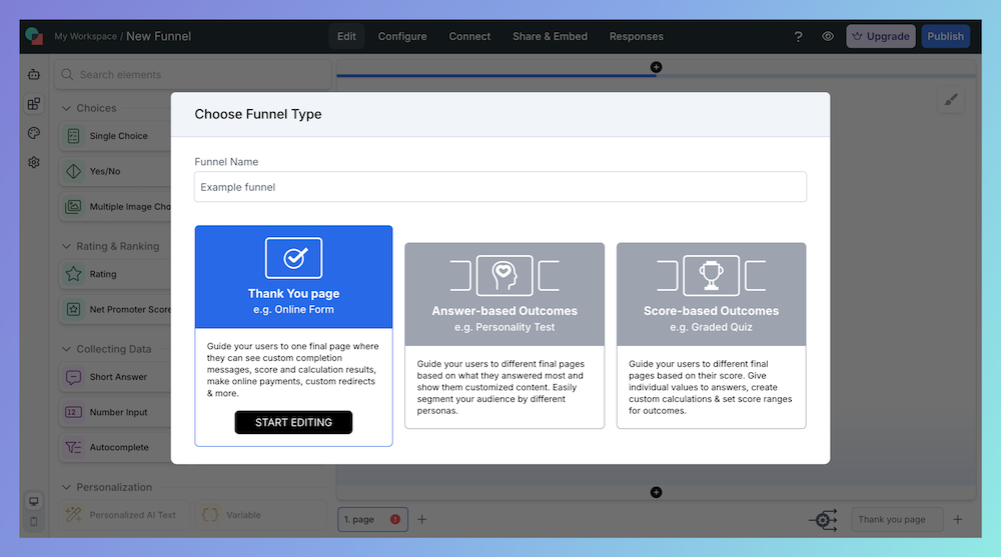
Task: Click the Funnel Name input field
Action: (x=500, y=187)
